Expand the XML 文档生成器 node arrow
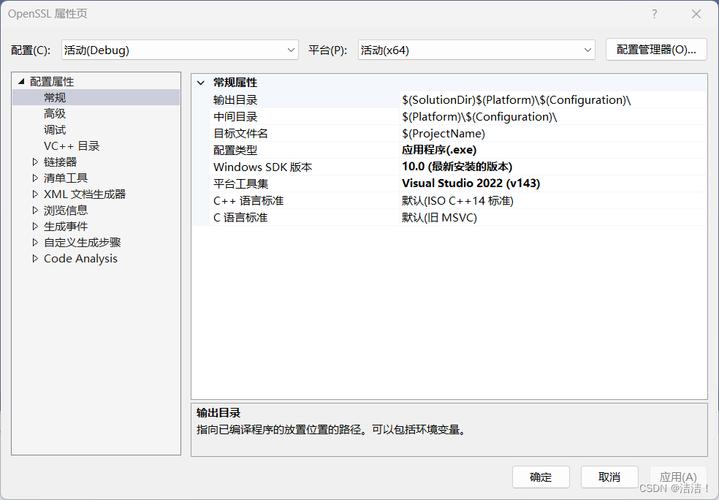719x500 pixels. pos(35,194)
